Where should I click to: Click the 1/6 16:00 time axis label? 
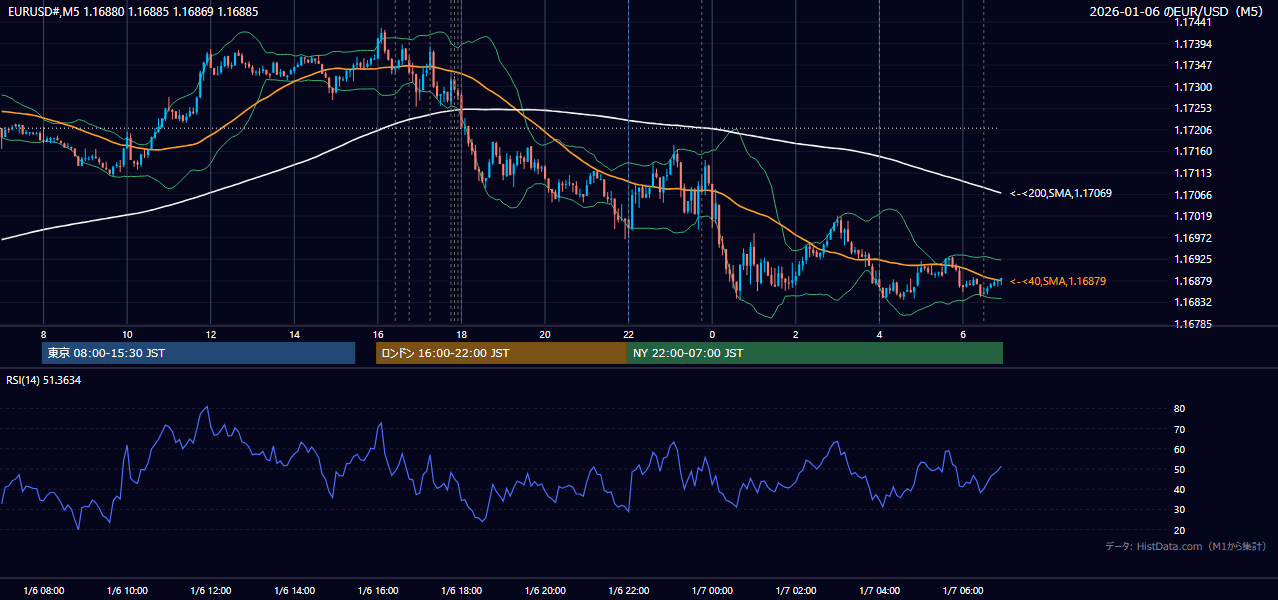tap(378, 591)
